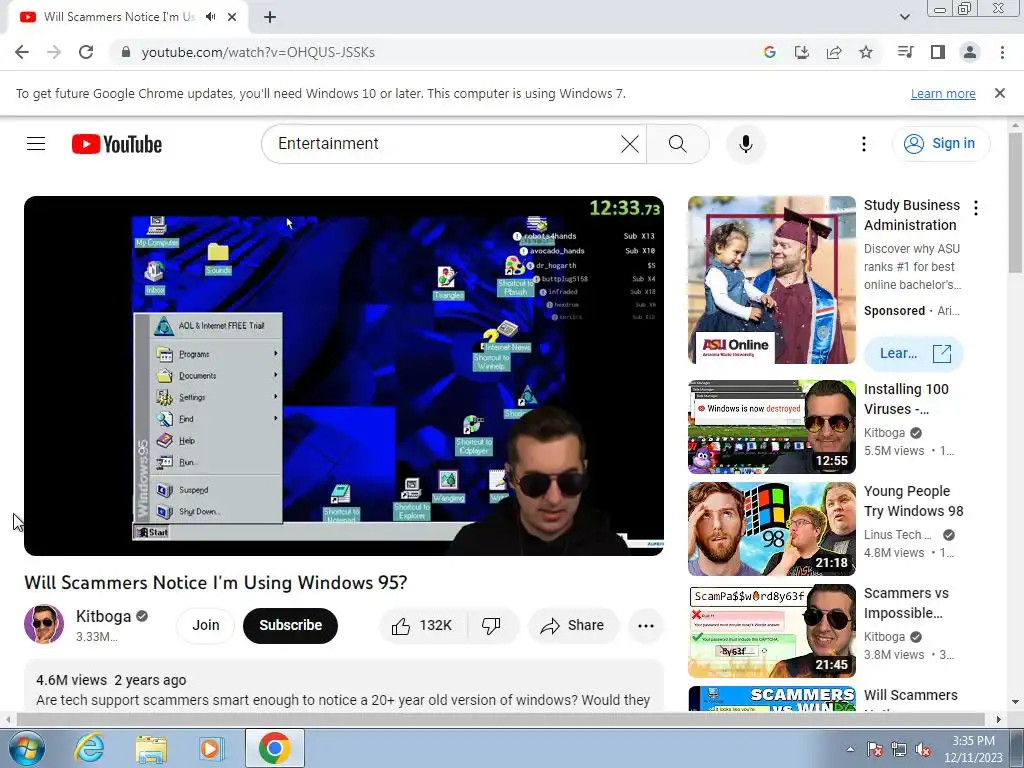Click the video player
The height and width of the screenshot is (768, 1024).
[344, 376]
